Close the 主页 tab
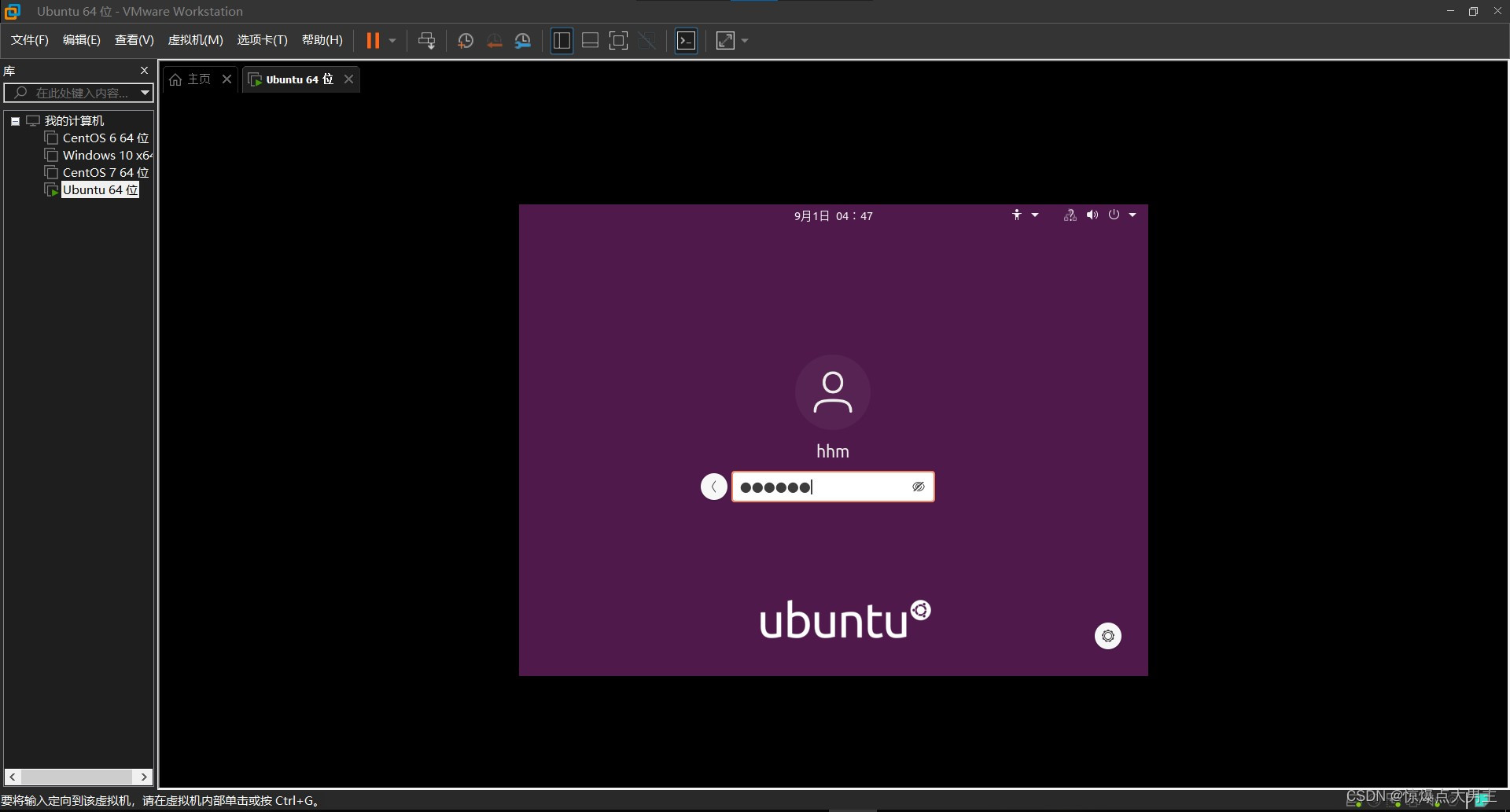 226,79
